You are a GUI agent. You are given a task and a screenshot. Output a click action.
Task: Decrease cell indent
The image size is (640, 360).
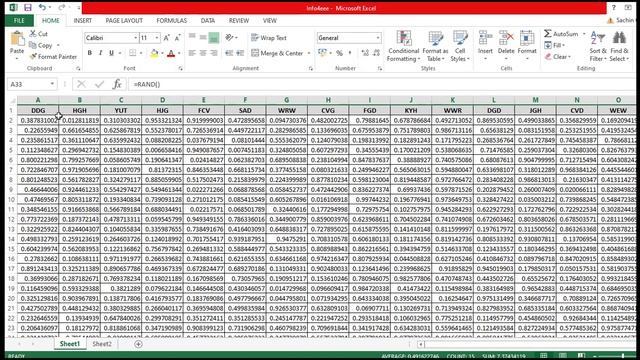tap(229, 53)
